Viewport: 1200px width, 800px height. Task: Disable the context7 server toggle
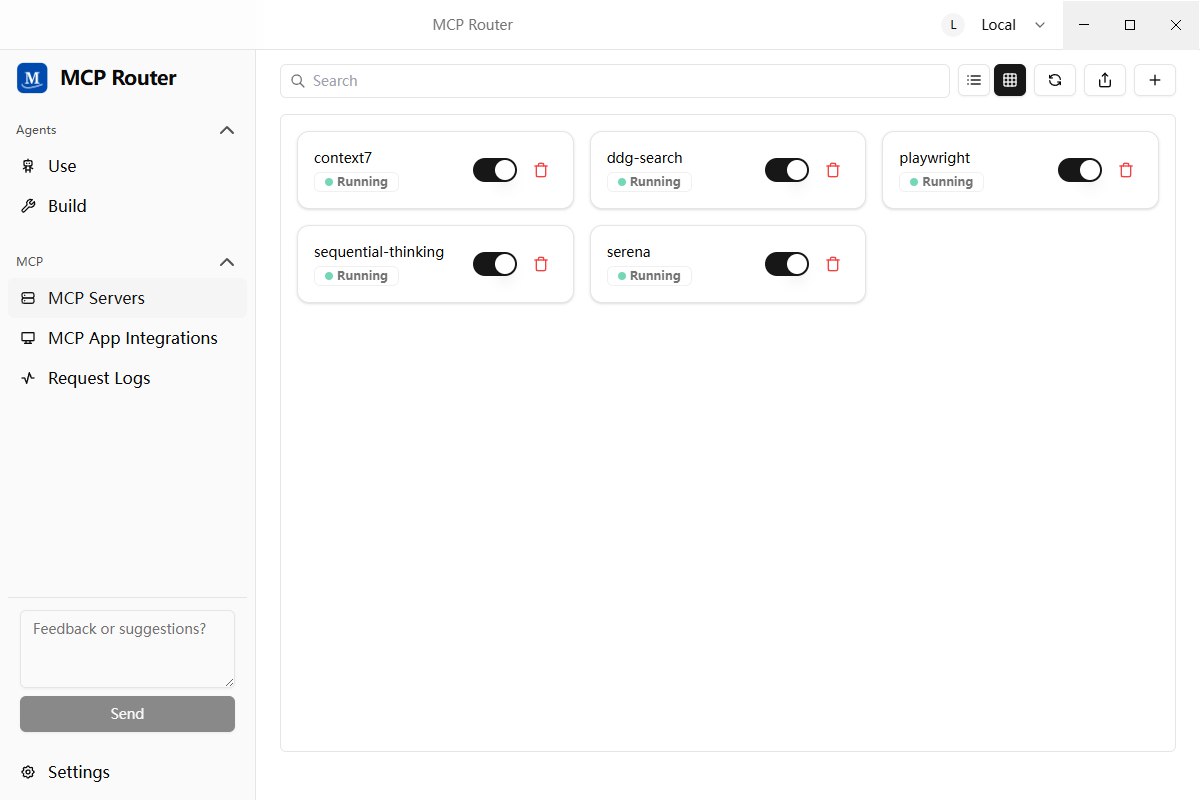[495, 170]
